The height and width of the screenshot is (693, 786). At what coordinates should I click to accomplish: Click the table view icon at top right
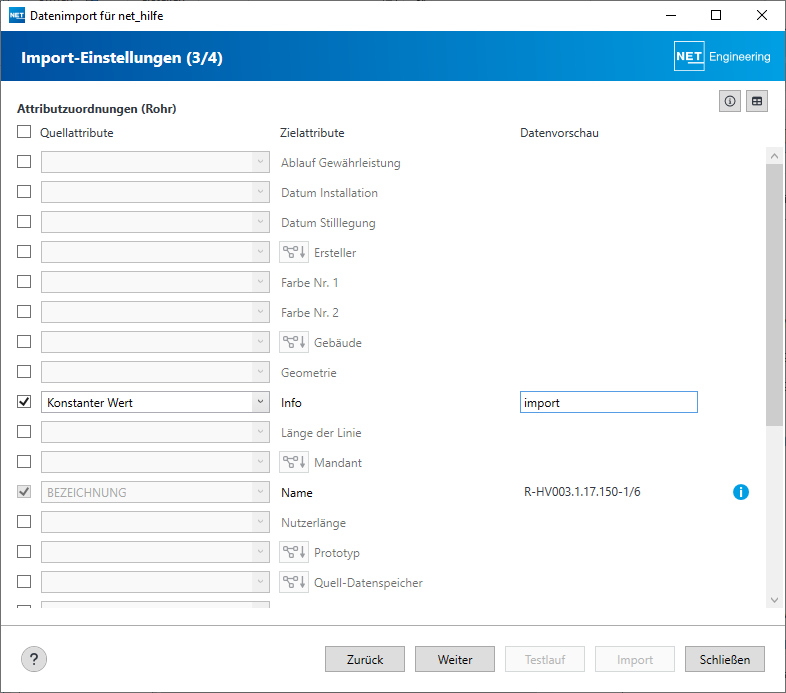[757, 101]
